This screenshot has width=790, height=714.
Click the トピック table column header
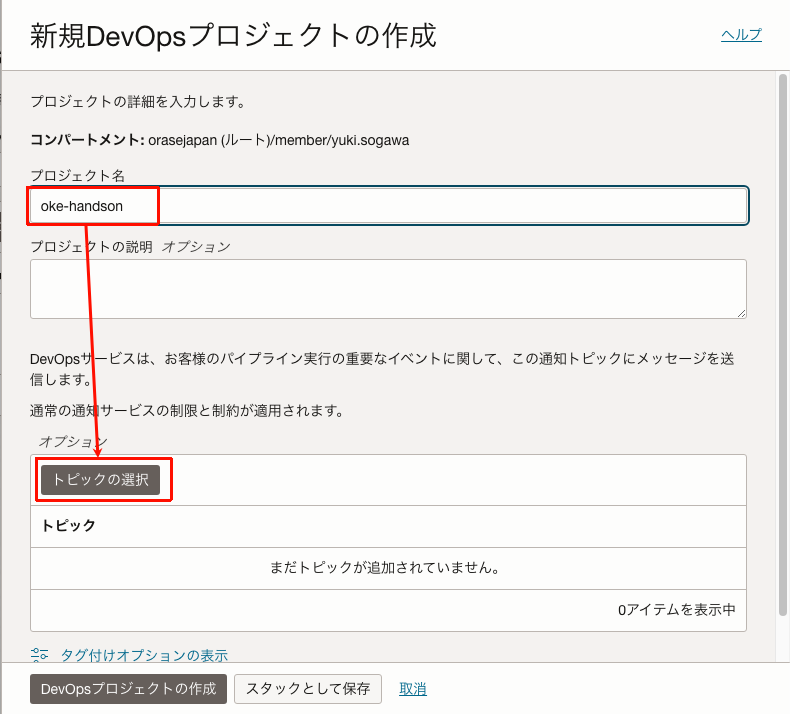pyautogui.click(x=69, y=525)
